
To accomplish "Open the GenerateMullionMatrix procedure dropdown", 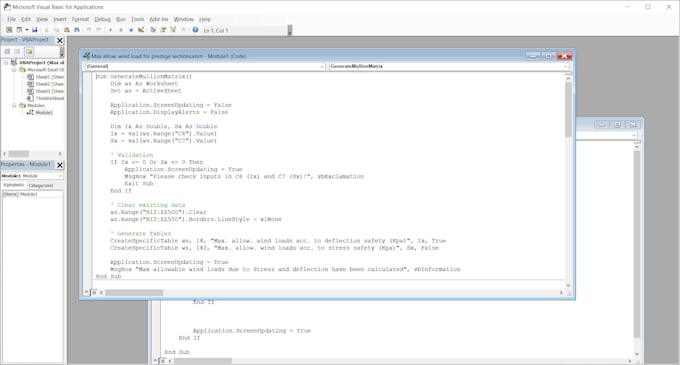I will (x=448, y=66).
